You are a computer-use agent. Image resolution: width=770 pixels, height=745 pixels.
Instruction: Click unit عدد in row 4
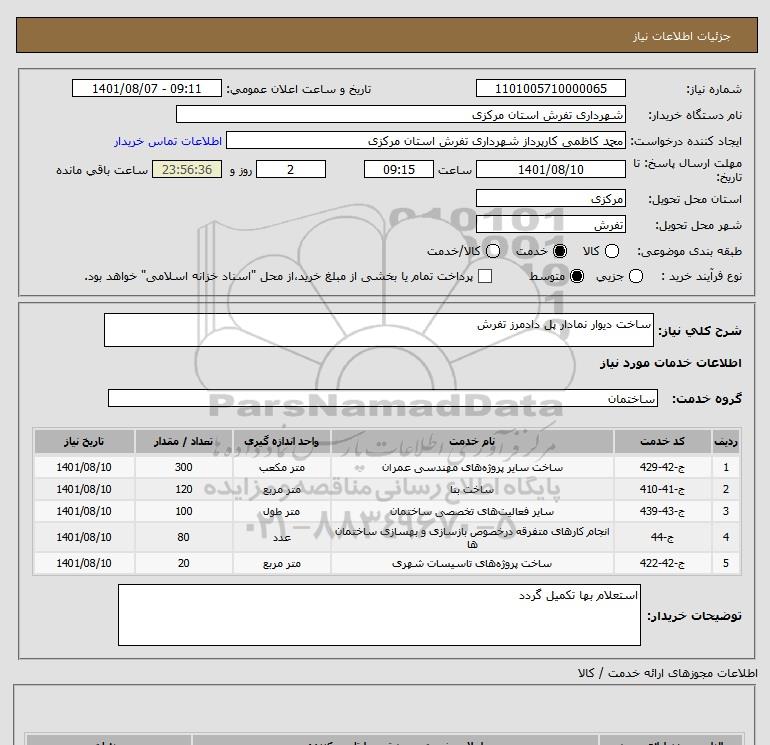click(x=281, y=538)
